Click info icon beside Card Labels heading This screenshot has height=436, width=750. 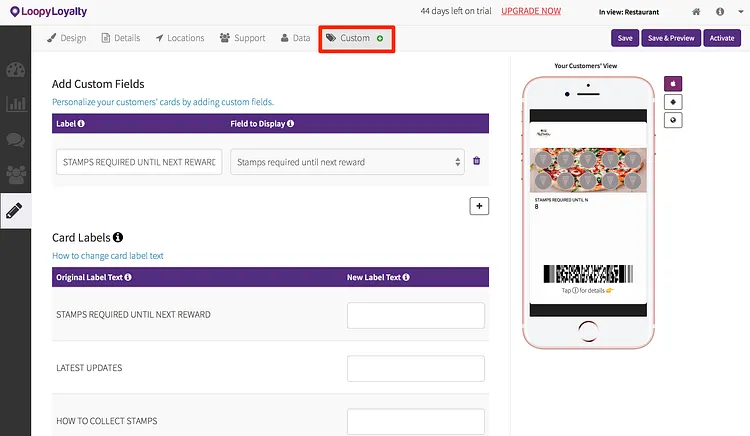[x=118, y=237]
